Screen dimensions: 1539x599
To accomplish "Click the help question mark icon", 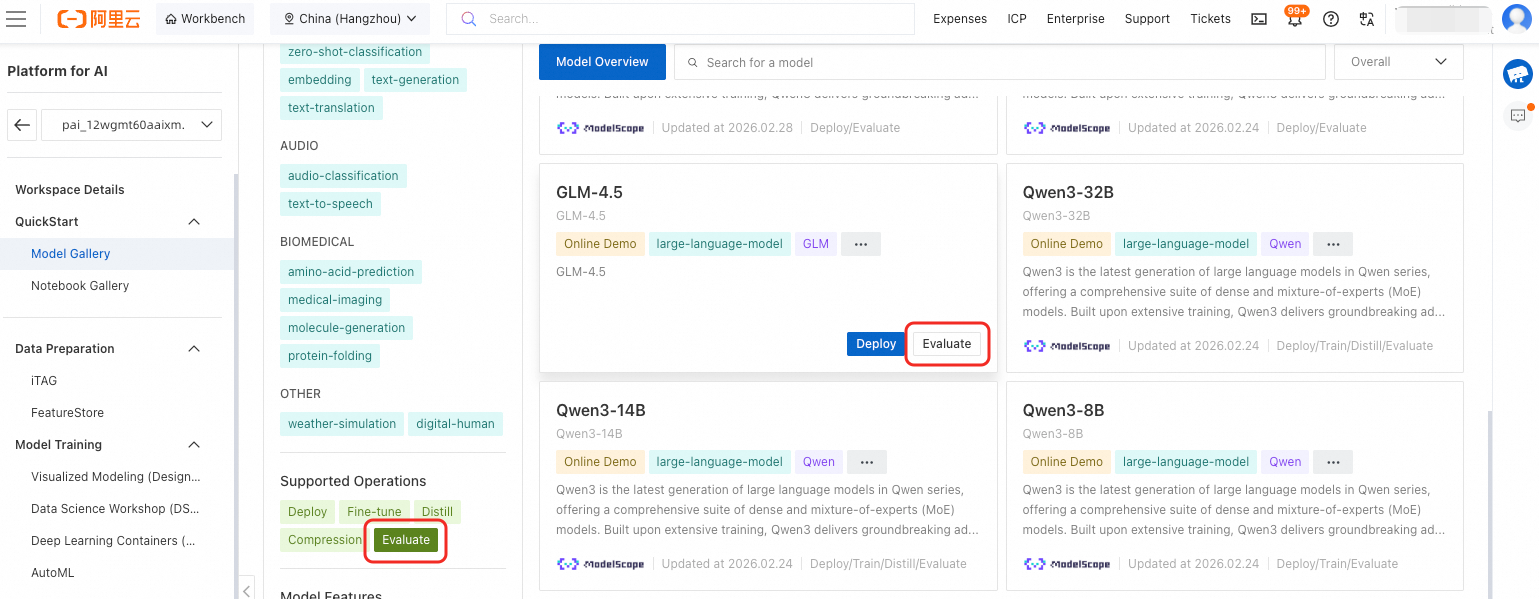I will point(1331,19).
